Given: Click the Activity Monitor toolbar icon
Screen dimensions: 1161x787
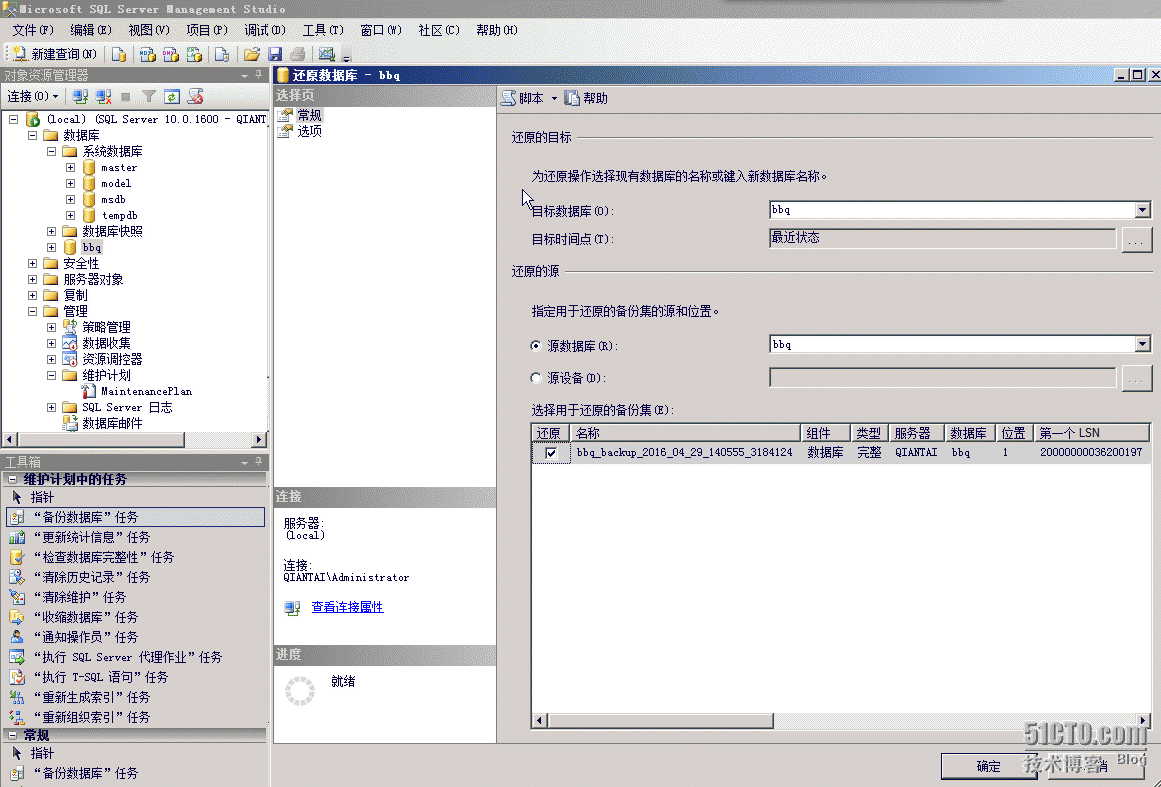Looking at the screenshot, I should point(327,54).
